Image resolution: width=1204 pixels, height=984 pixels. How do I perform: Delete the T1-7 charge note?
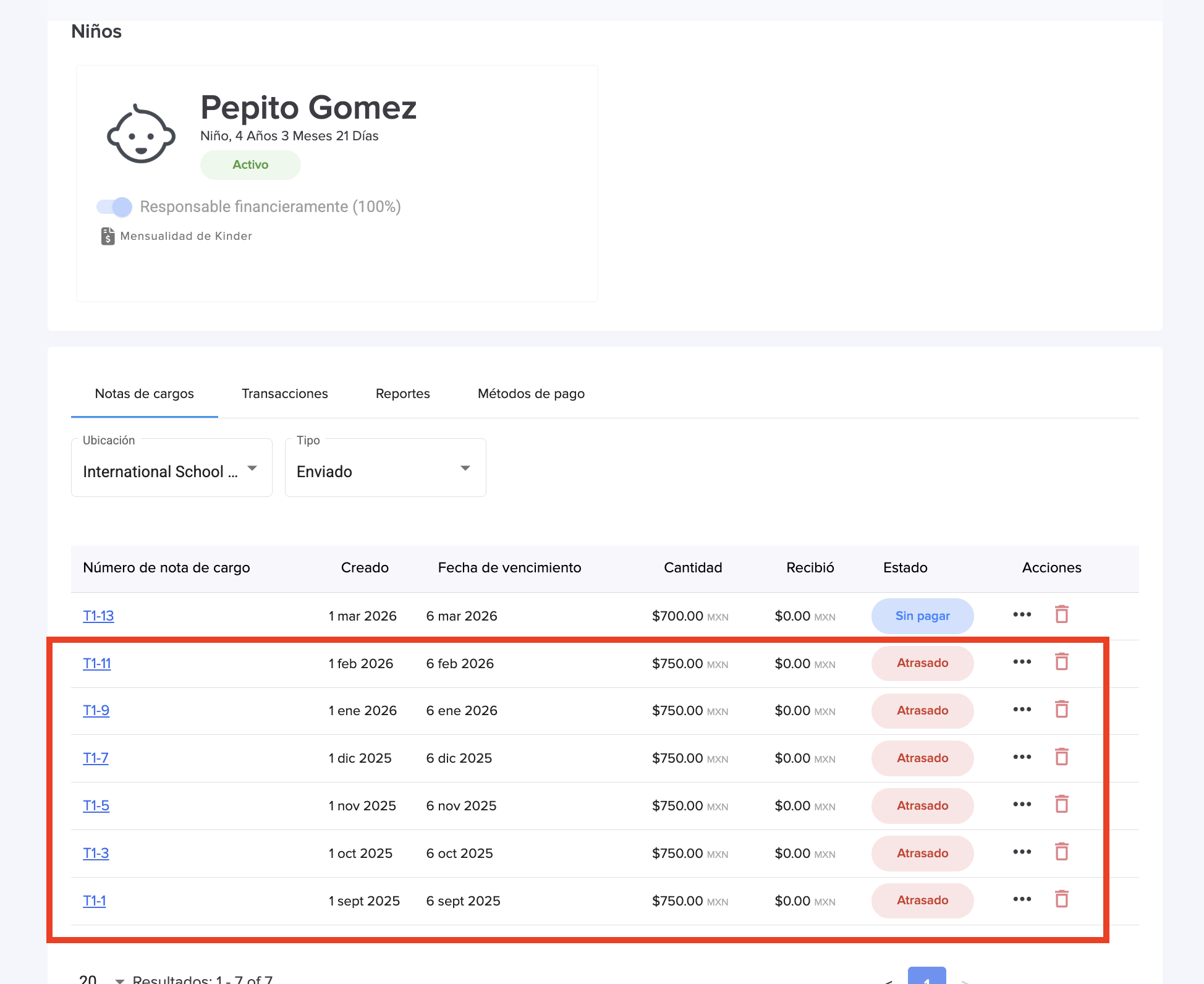[x=1061, y=757]
